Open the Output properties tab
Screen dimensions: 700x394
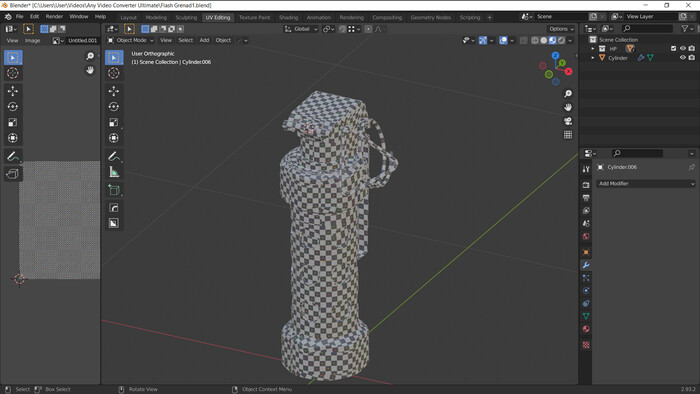click(586, 198)
